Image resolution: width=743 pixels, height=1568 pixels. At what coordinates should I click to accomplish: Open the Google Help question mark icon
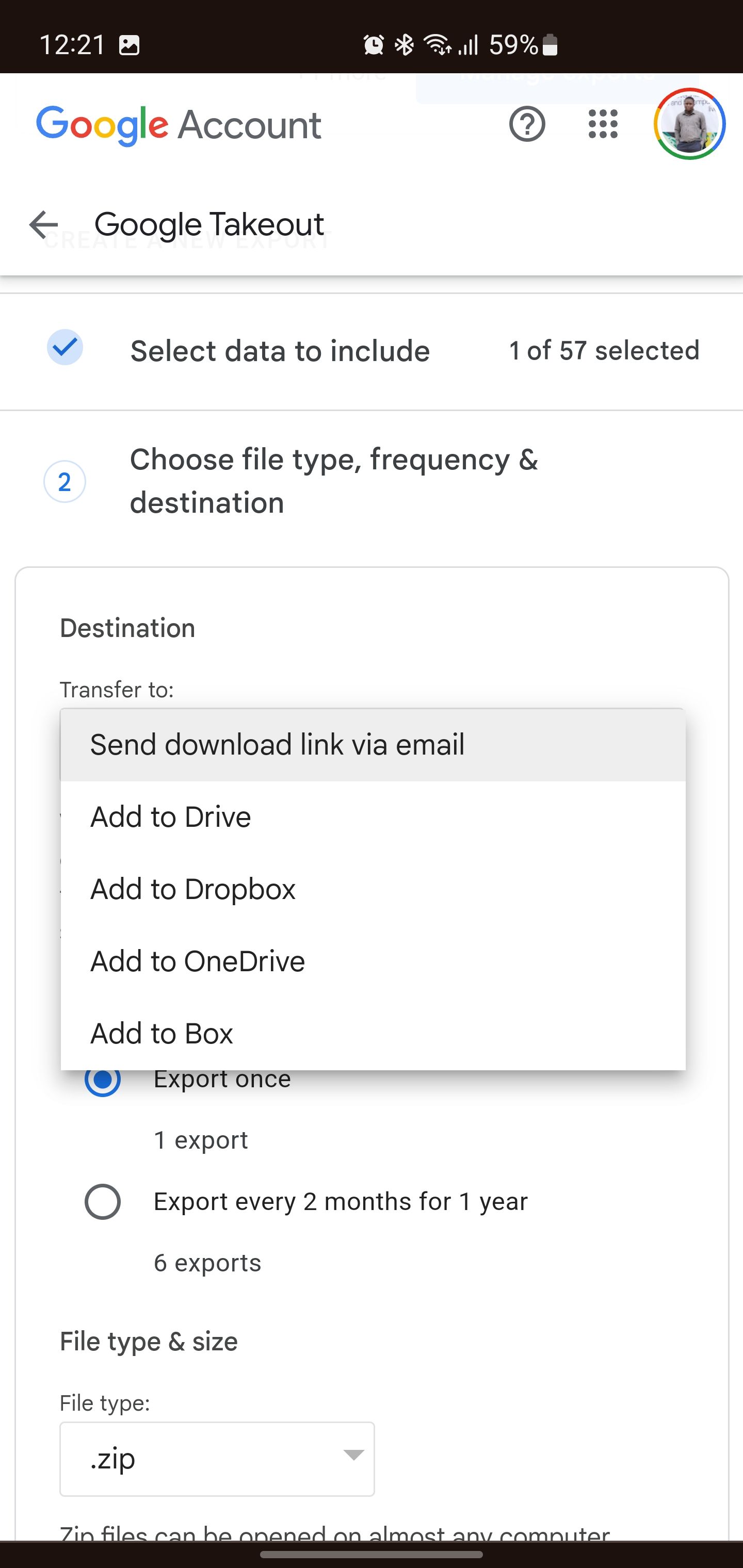click(x=527, y=124)
